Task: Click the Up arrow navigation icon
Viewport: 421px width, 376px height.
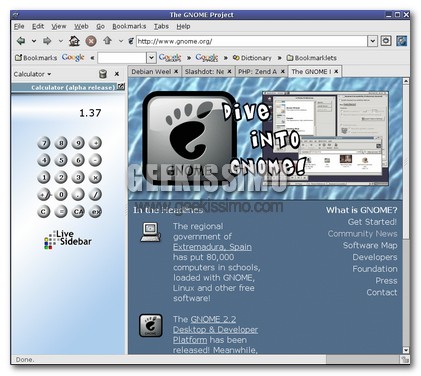Action: coord(107,41)
